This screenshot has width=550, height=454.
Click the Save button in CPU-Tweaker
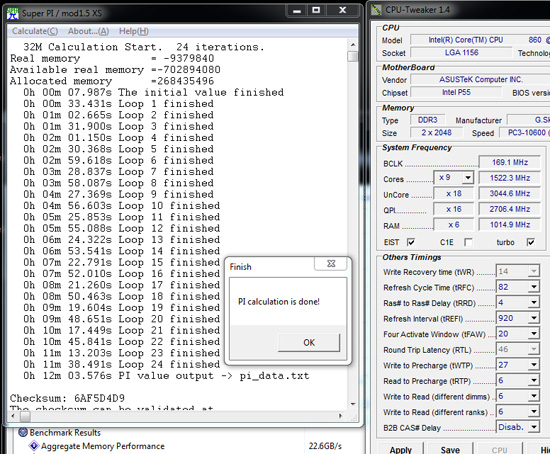coord(450,449)
